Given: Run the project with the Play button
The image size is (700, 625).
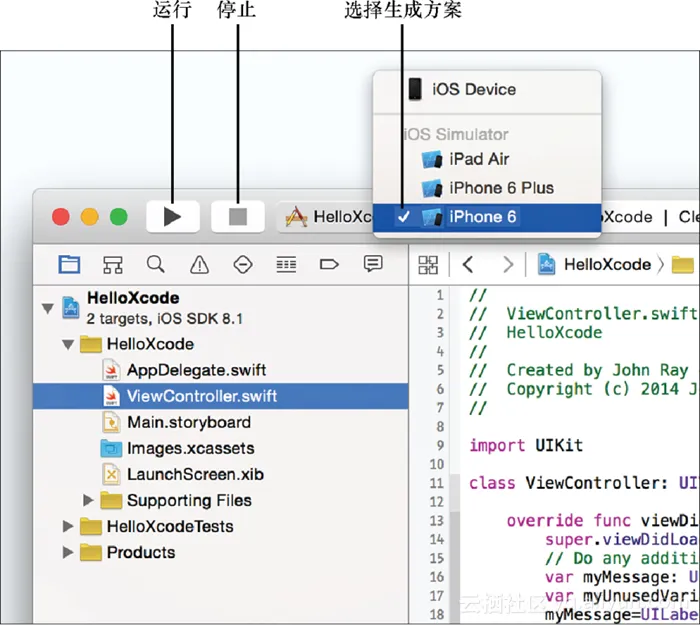Looking at the screenshot, I should click(173, 217).
